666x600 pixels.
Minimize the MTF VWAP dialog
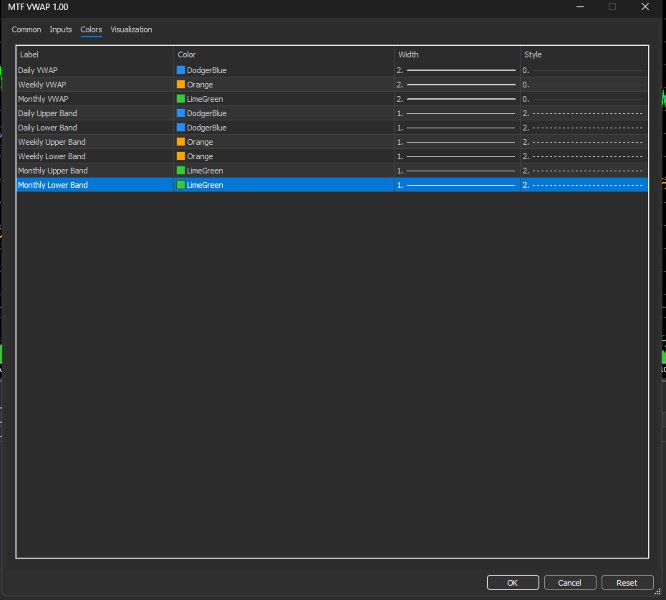tap(580, 7)
